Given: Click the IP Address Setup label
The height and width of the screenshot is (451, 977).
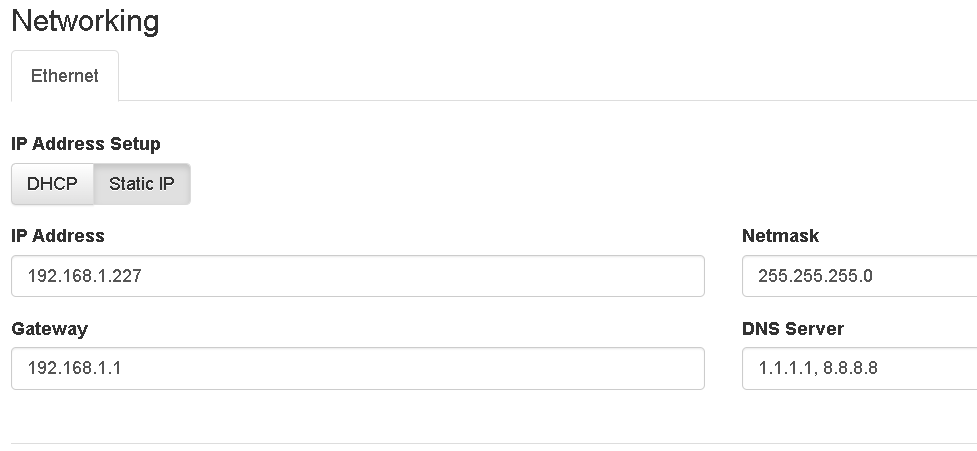Looking at the screenshot, I should click(x=86, y=143).
